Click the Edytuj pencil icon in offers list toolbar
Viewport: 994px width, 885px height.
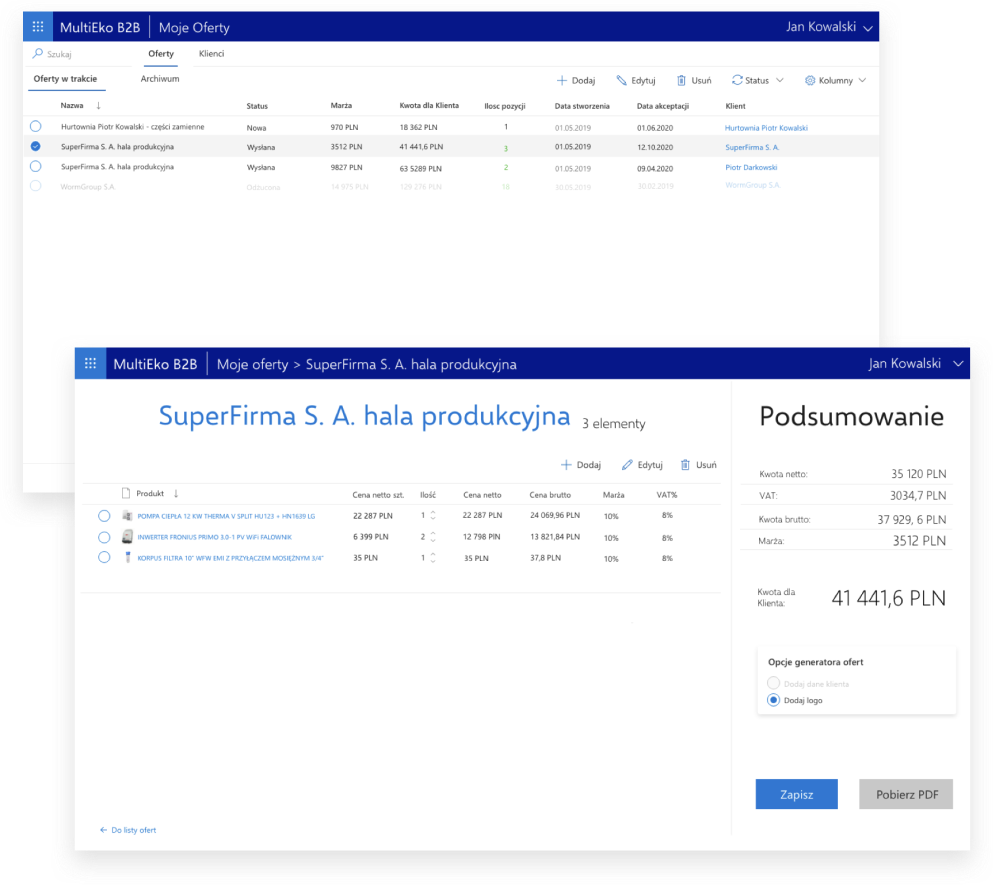(621, 80)
